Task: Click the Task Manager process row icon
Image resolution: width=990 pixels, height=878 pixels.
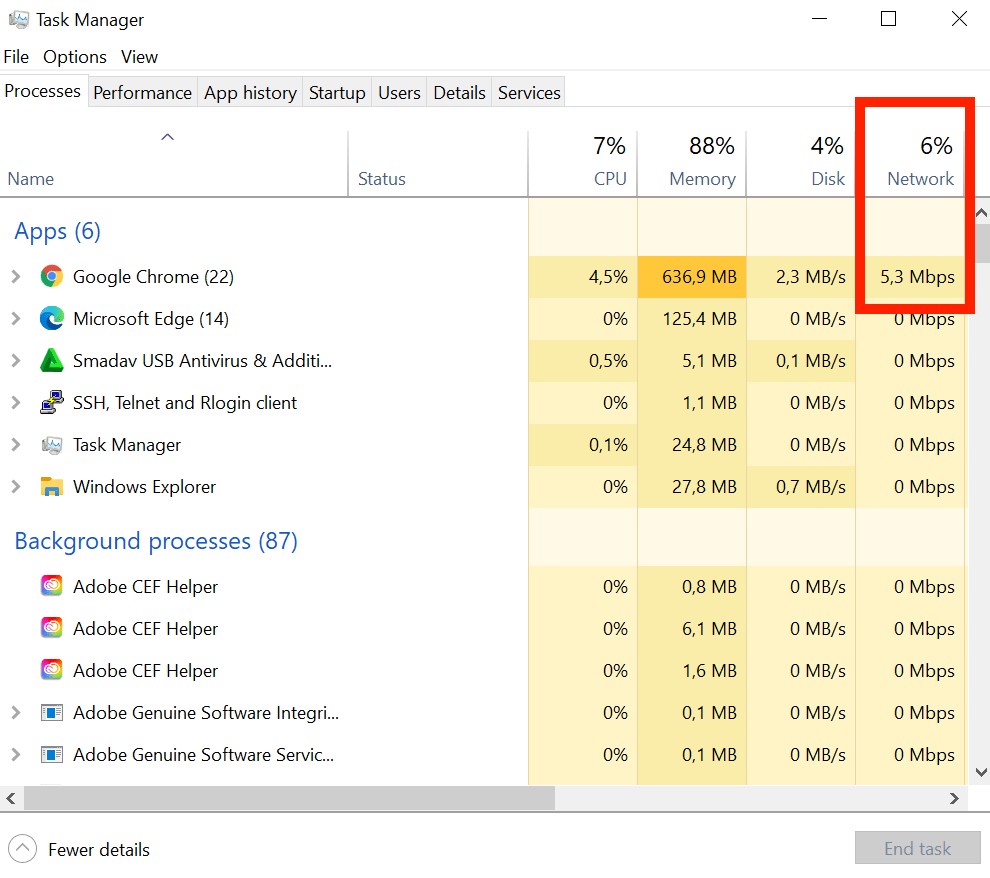Action: click(52, 445)
